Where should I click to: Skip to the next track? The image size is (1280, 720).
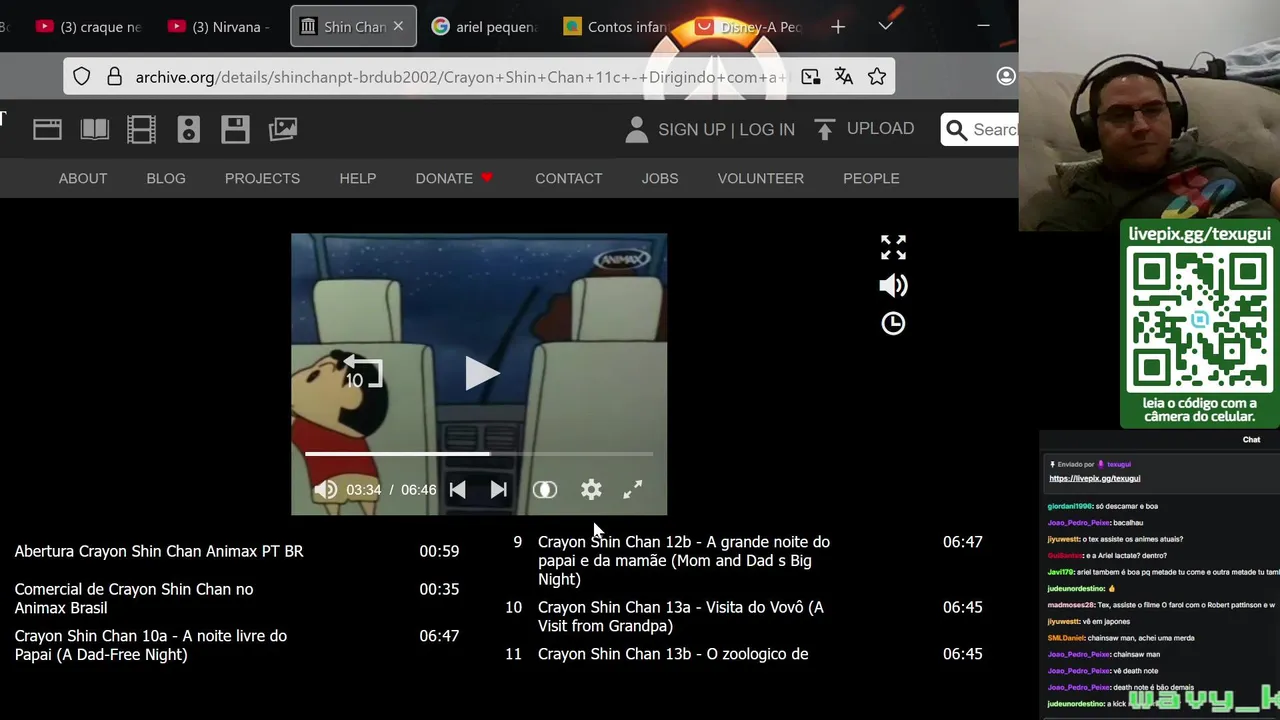(498, 490)
